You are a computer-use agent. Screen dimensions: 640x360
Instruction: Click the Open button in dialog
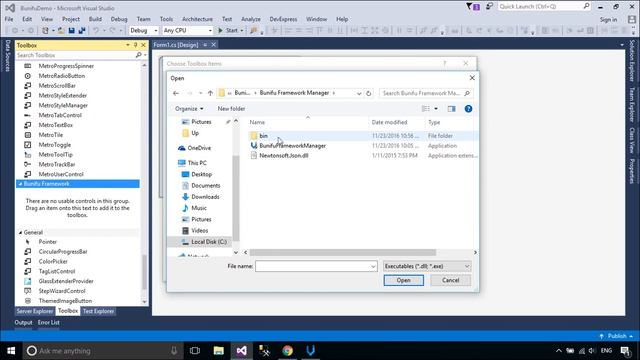point(403,280)
